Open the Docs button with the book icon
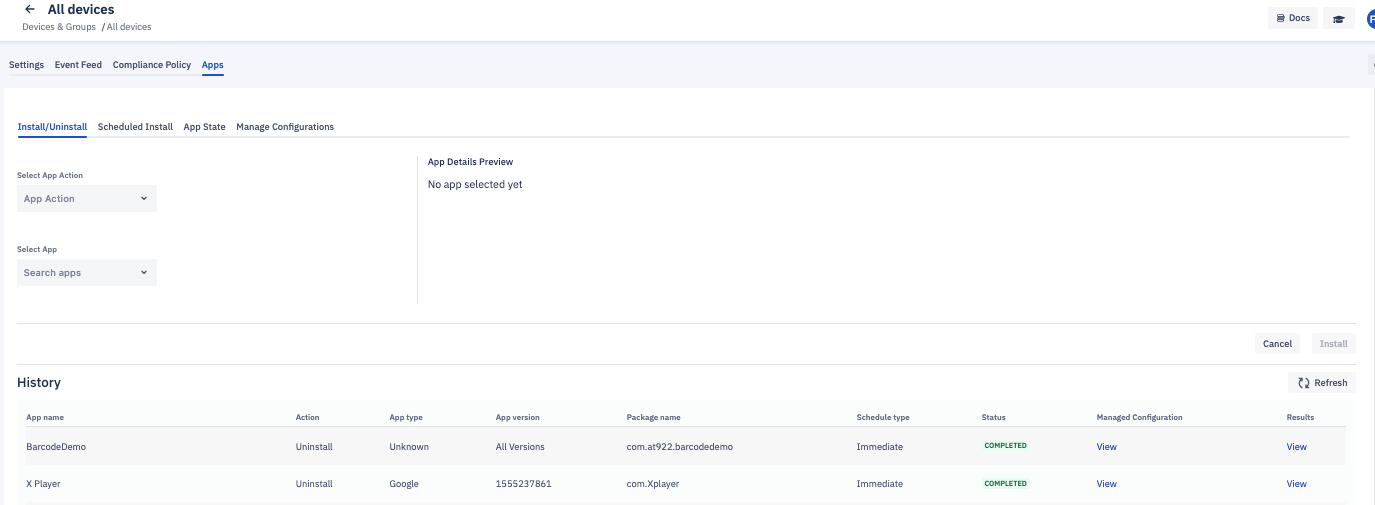1375x505 pixels. click(x=1293, y=18)
